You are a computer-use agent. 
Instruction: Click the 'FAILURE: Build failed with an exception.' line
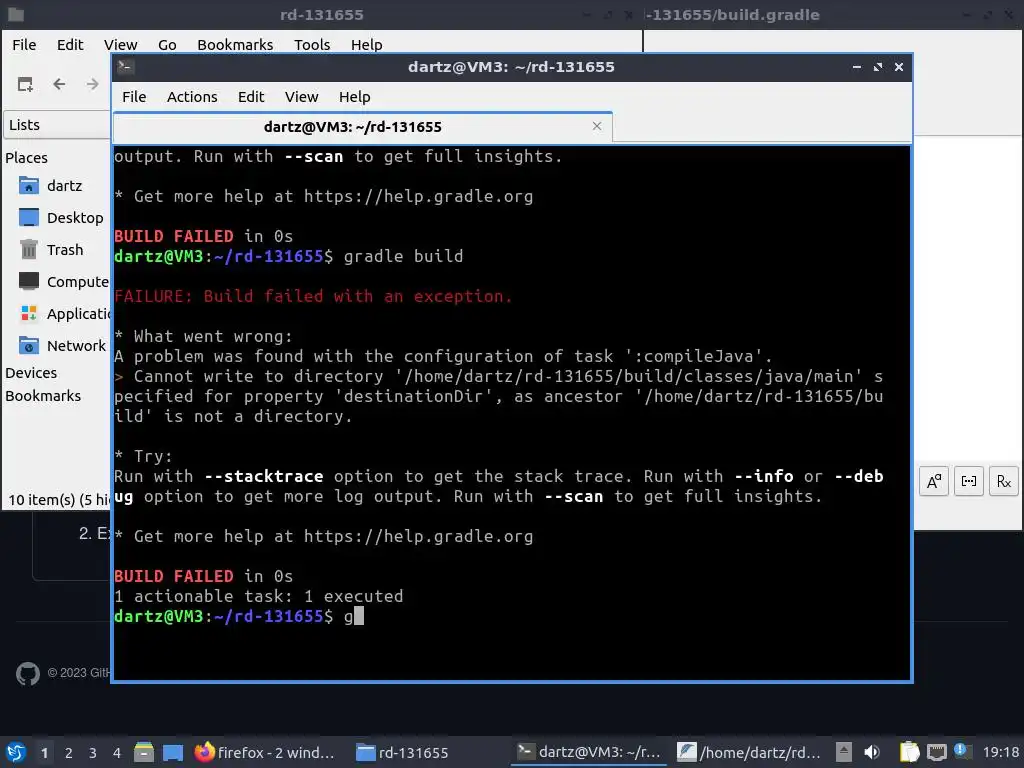313,296
